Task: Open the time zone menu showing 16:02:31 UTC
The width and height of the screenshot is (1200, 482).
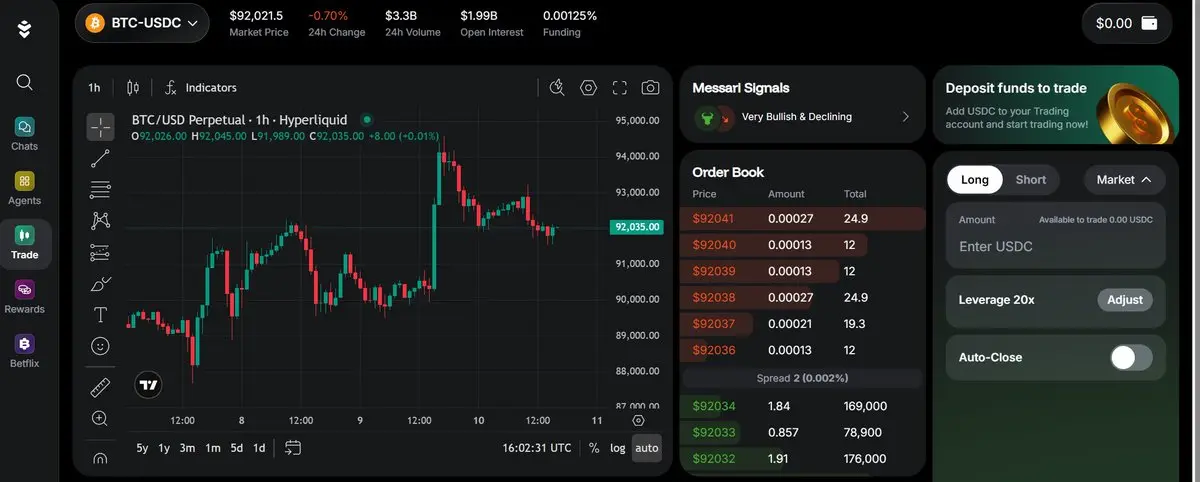Action: tap(537, 448)
